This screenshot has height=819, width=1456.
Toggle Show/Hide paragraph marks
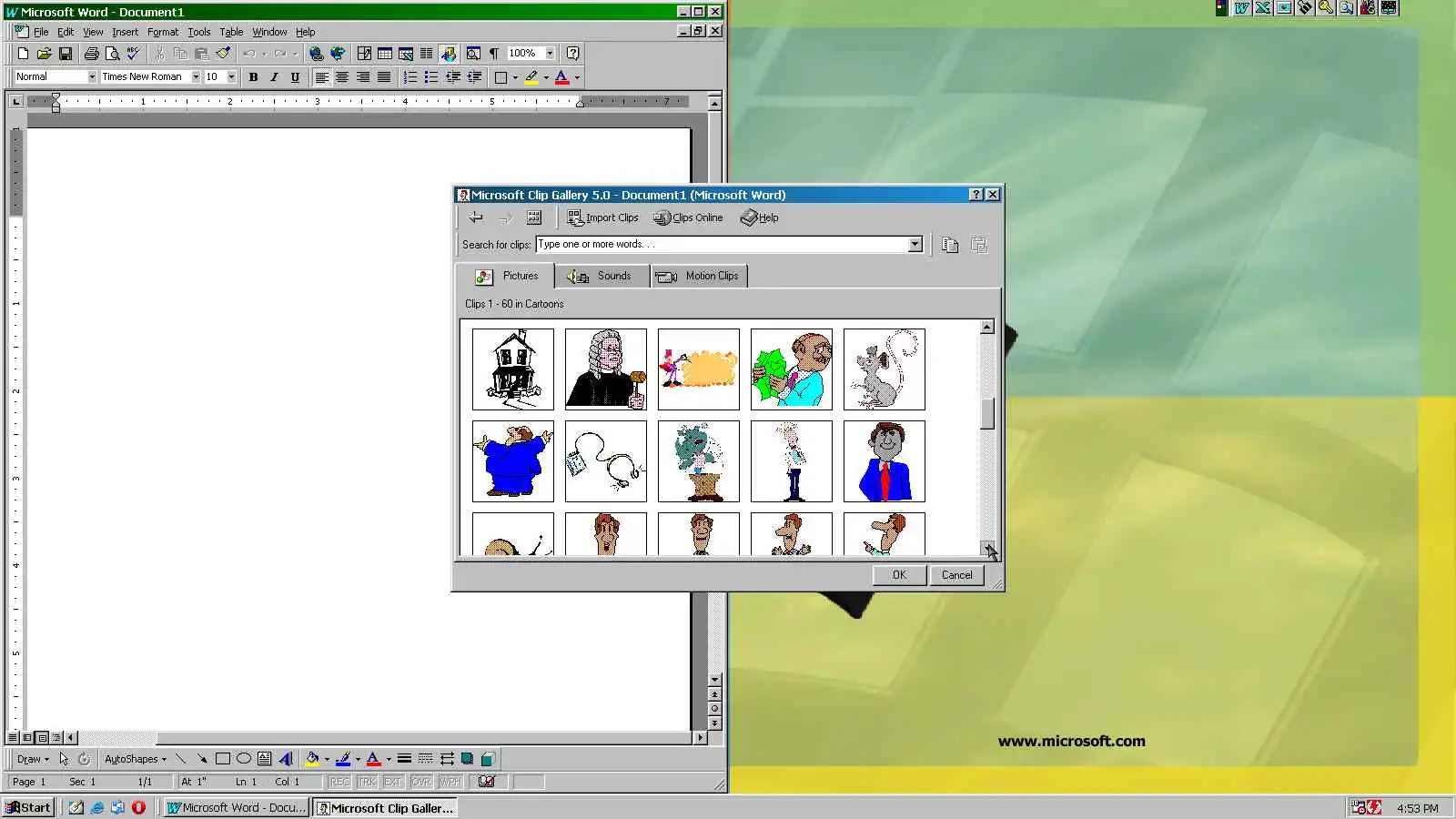494,54
